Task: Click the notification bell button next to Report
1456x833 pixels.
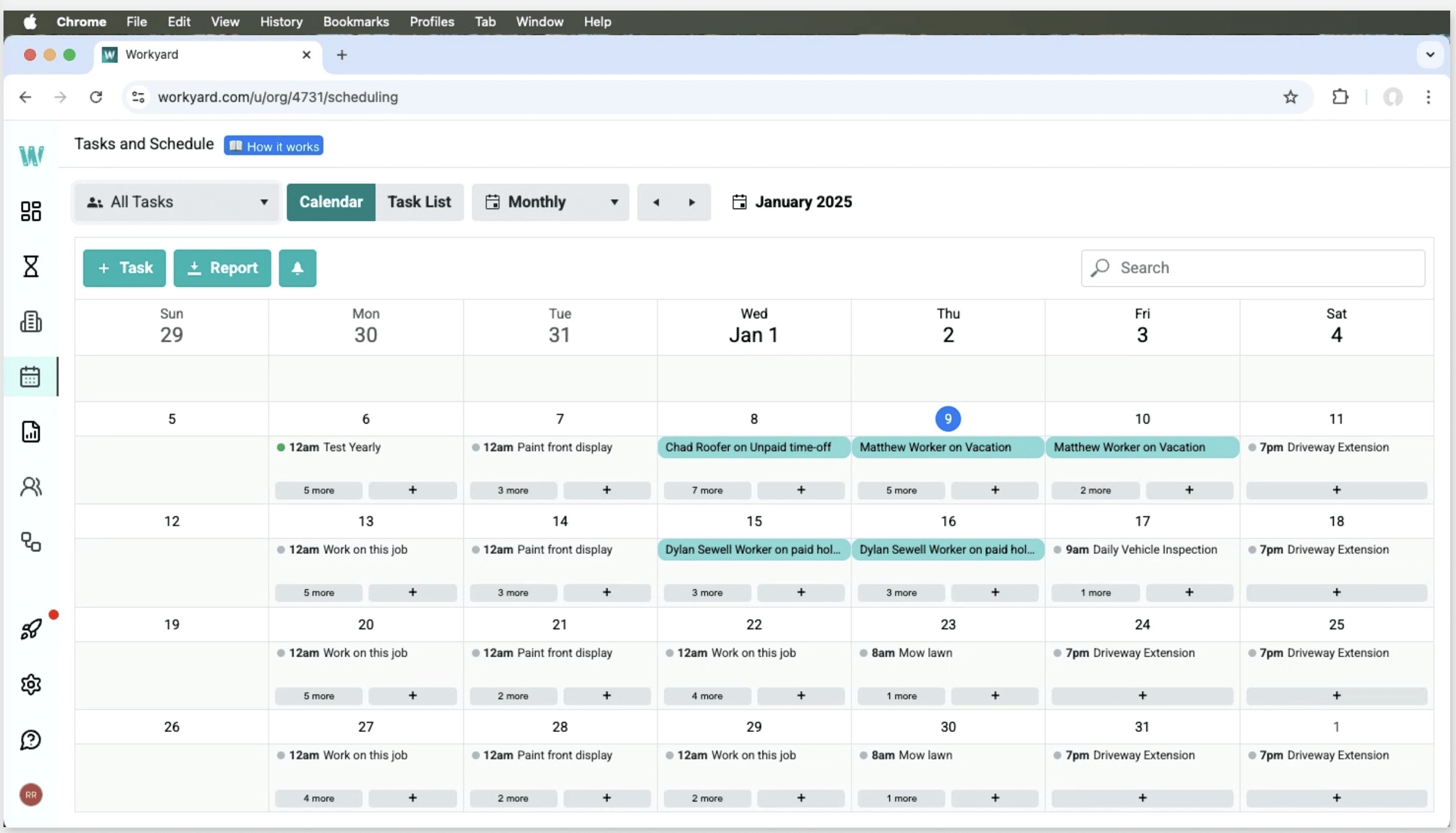Action: tap(297, 268)
